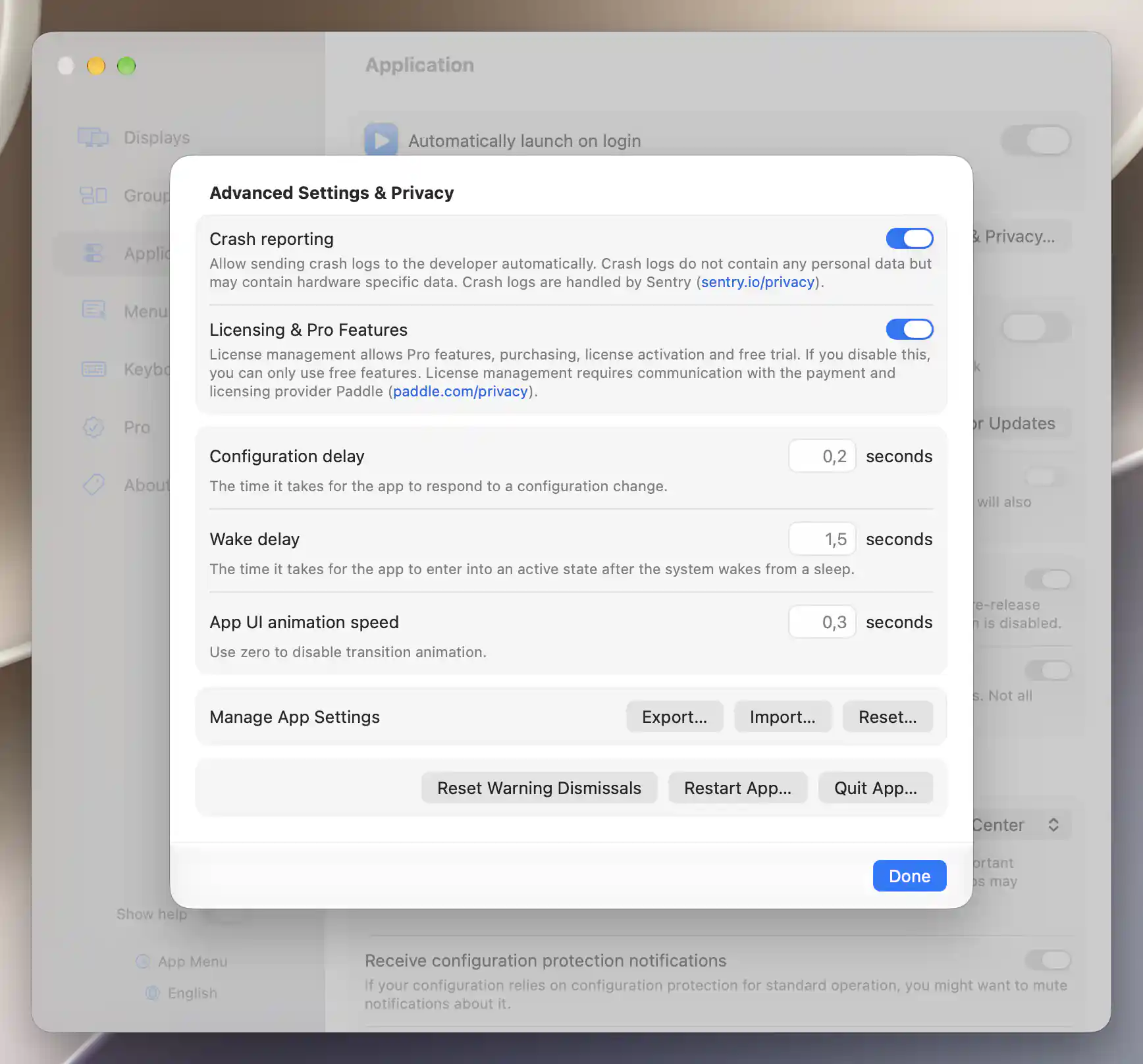
Task: Click the Pro sidebar label
Action: (137, 427)
